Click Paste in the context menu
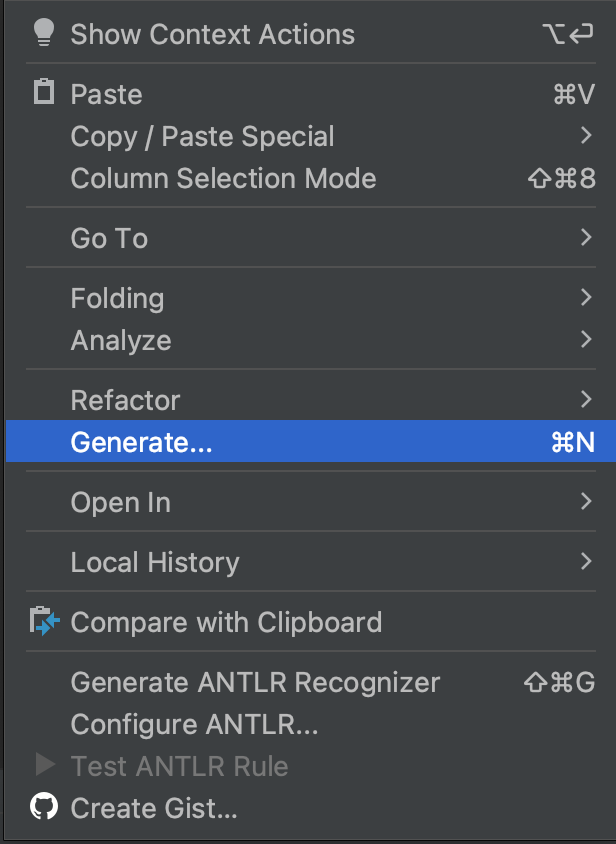 tap(106, 94)
